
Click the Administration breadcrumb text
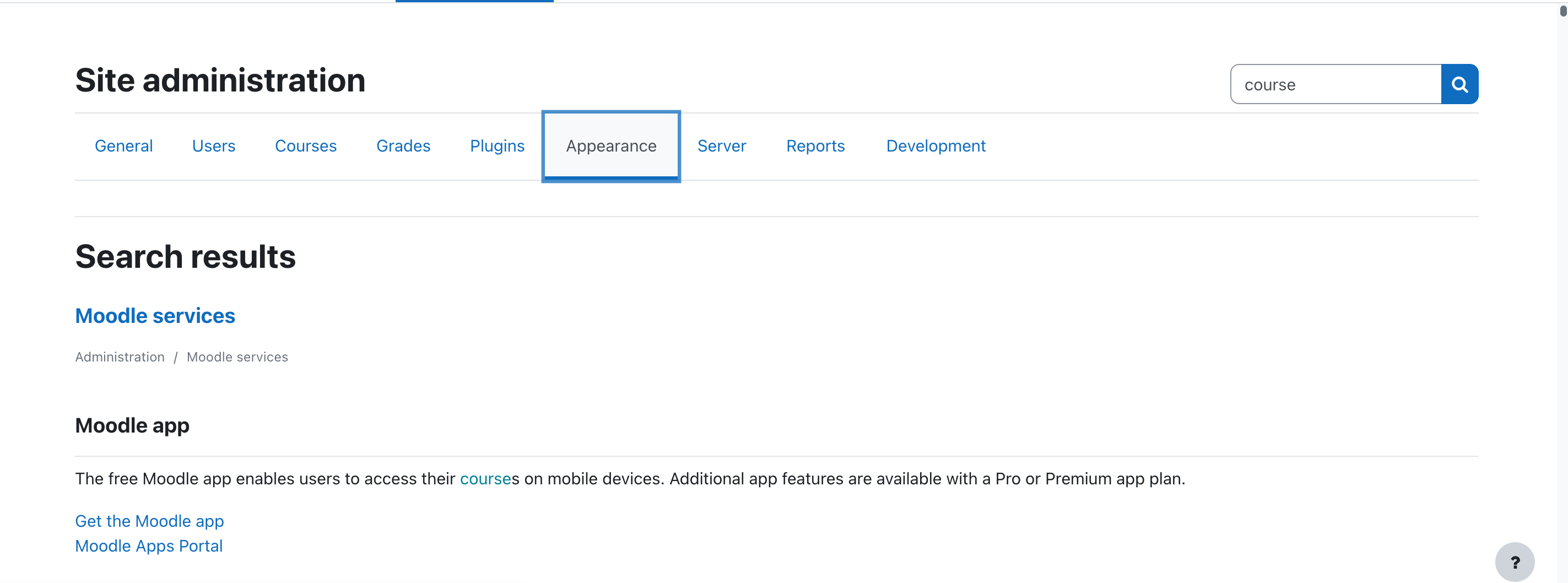(x=120, y=357)
